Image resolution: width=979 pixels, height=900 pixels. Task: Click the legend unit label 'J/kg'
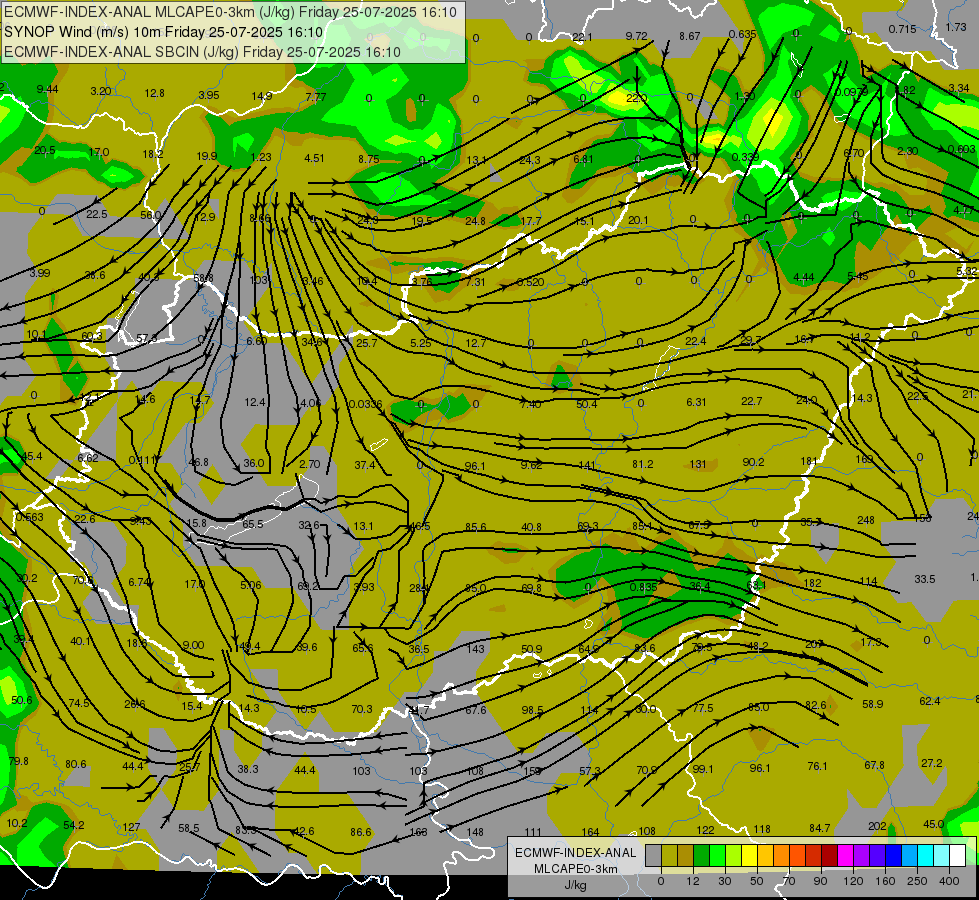575,885
